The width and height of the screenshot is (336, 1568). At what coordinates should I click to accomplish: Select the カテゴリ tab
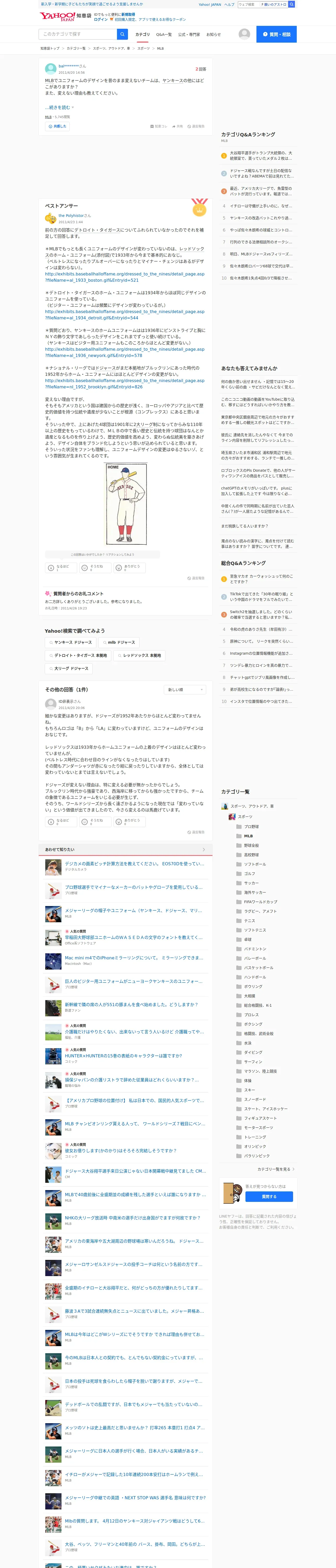click(x=142, y=35)
